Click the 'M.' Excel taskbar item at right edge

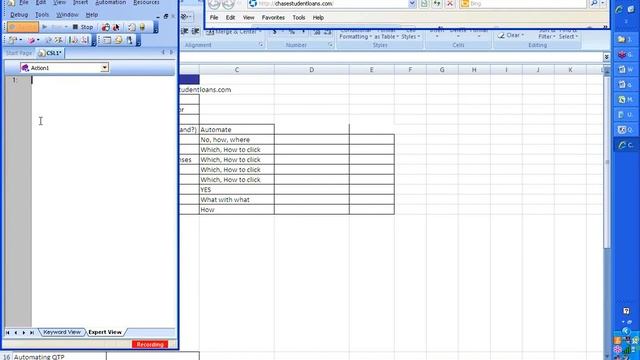tap(625, 100)
